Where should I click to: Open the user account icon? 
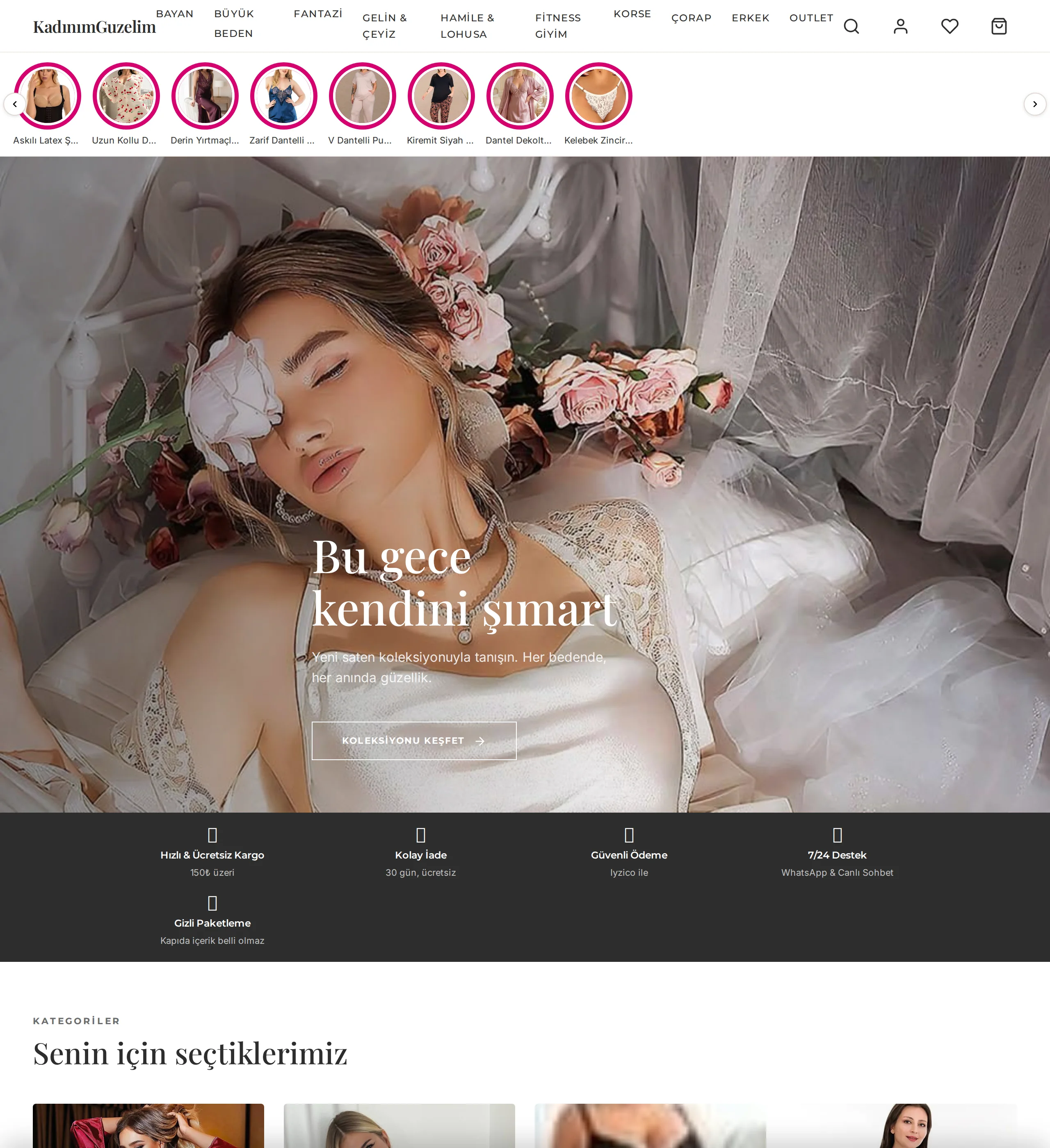[900, 26]
